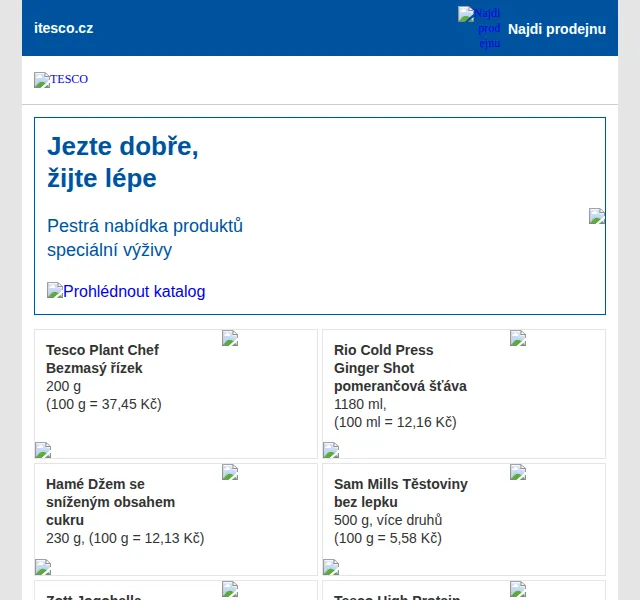Image resolution: width=640 pixels, height=600 pixels.
Task: Click price image of Rio Cold Press card
Action: tap(331, 450)
